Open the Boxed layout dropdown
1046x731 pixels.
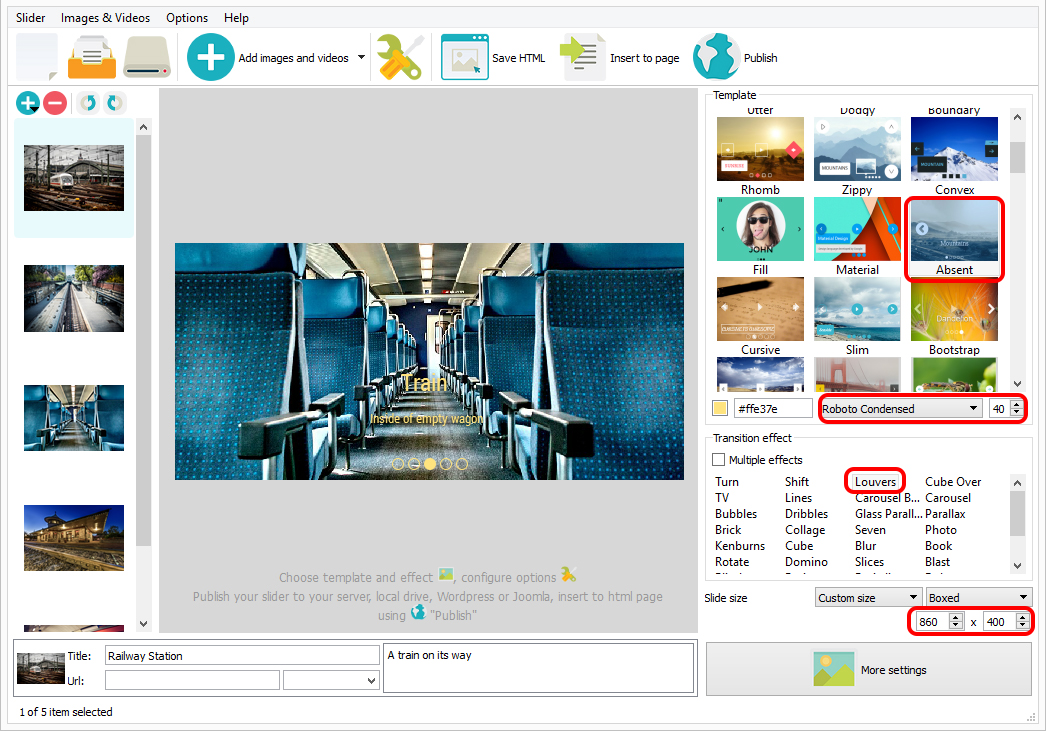[x=979, y=598]
